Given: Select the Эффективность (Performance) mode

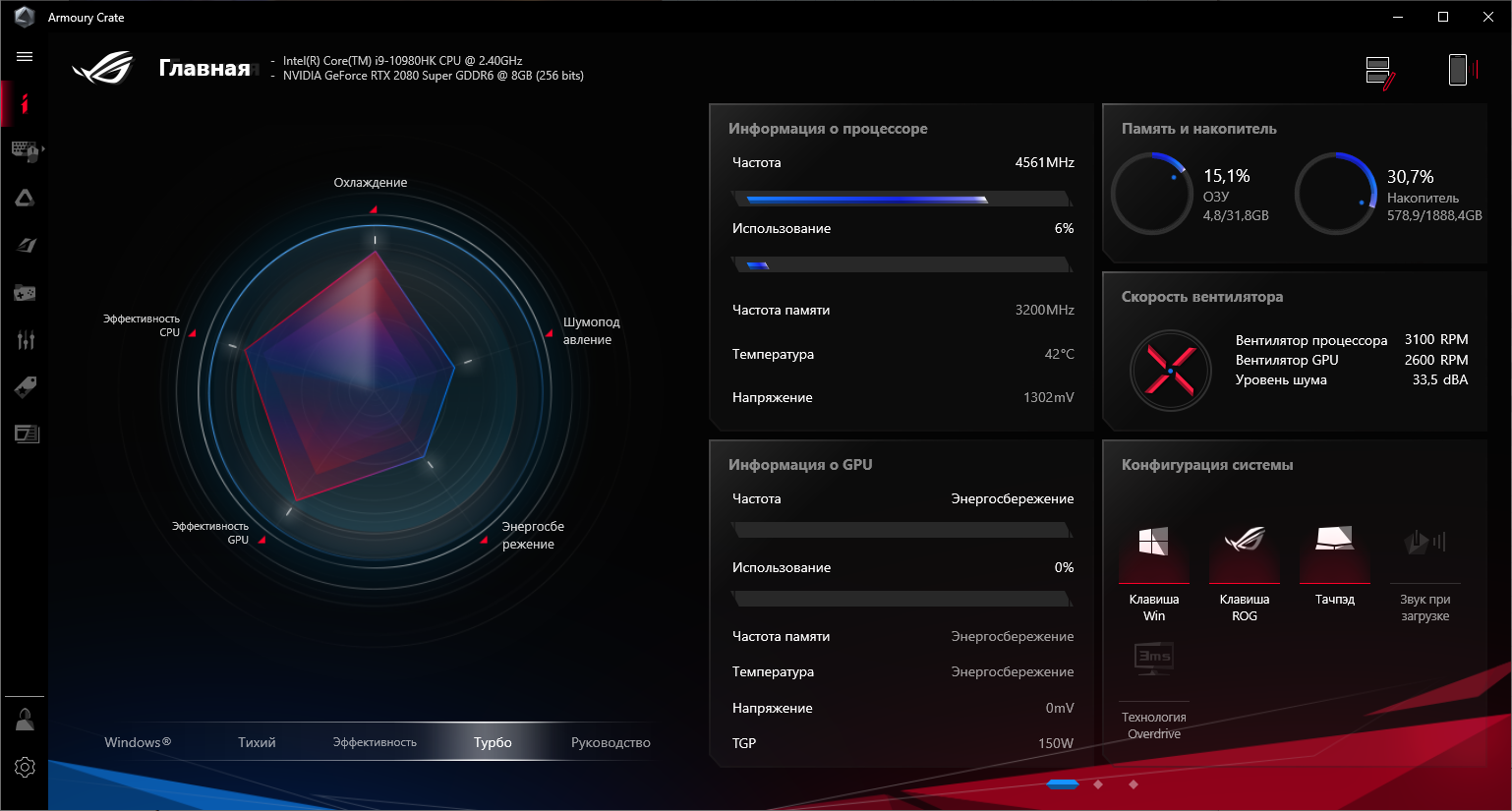Looking at the screenshot, I should (375, 742).
